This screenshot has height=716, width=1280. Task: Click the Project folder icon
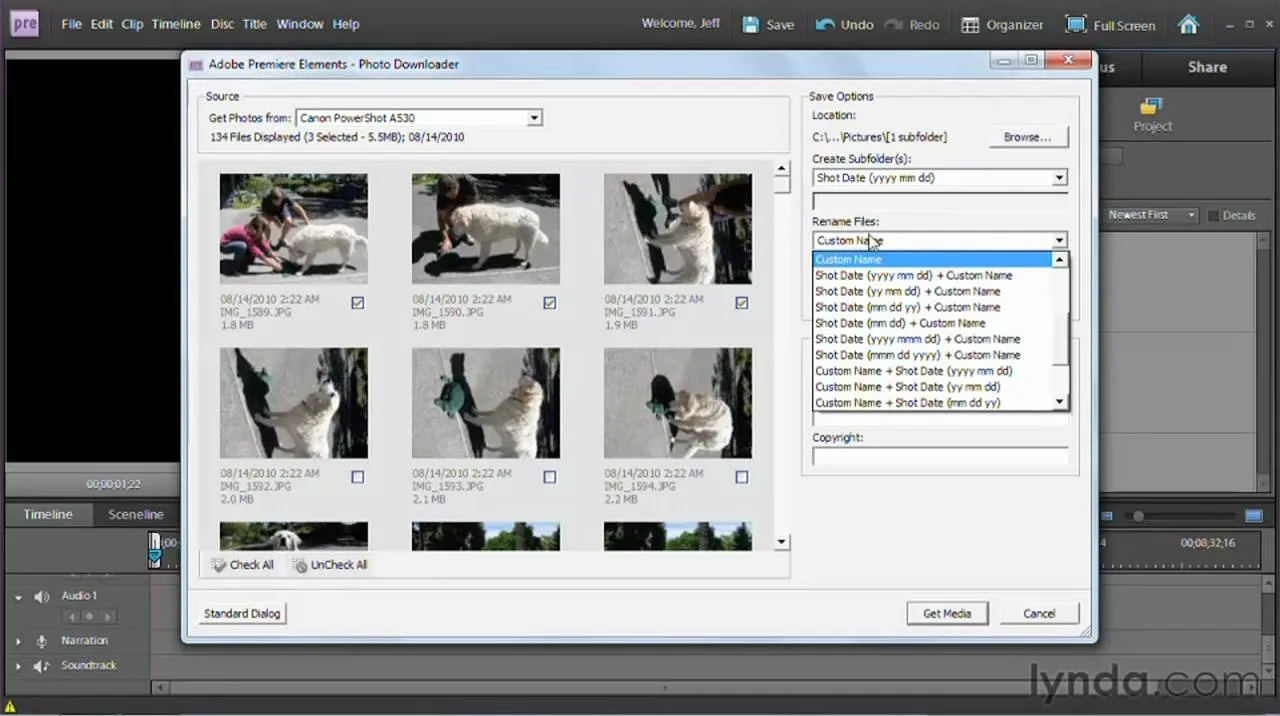[1152, 106]
